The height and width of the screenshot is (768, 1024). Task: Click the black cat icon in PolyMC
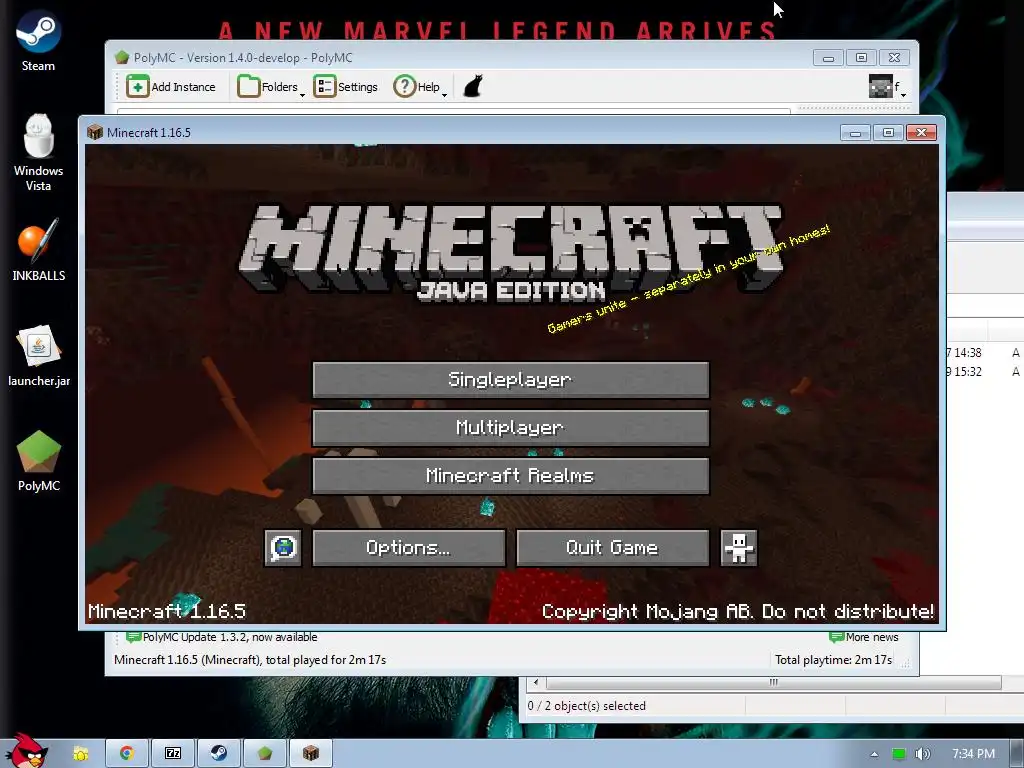click(x=473, y=86)
